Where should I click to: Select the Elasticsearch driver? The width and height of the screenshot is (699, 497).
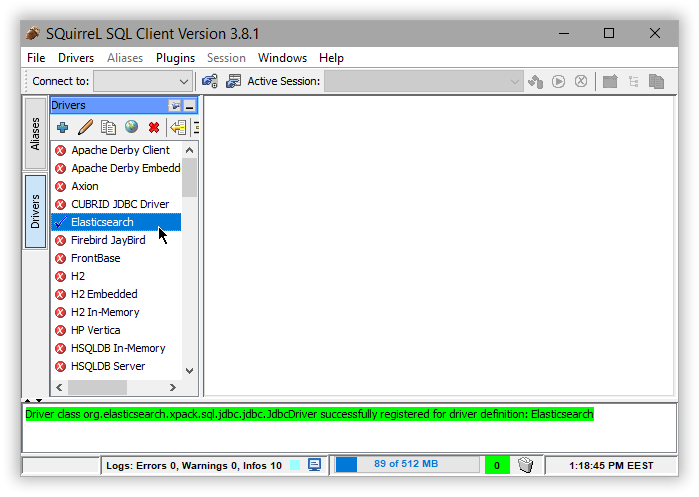[102, 222]
